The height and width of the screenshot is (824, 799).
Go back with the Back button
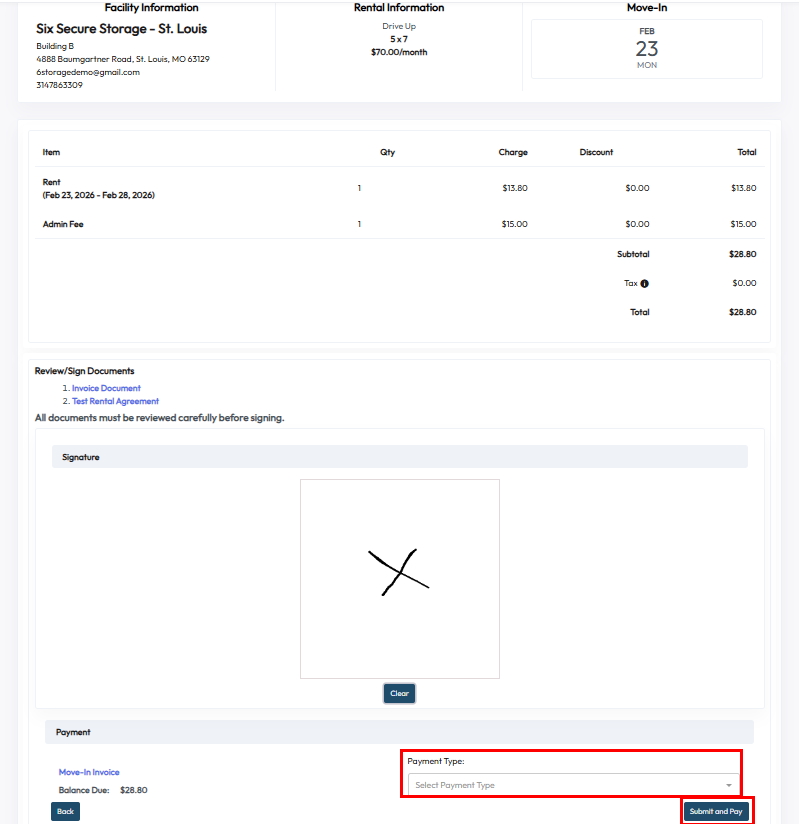(x=65, y=811)
